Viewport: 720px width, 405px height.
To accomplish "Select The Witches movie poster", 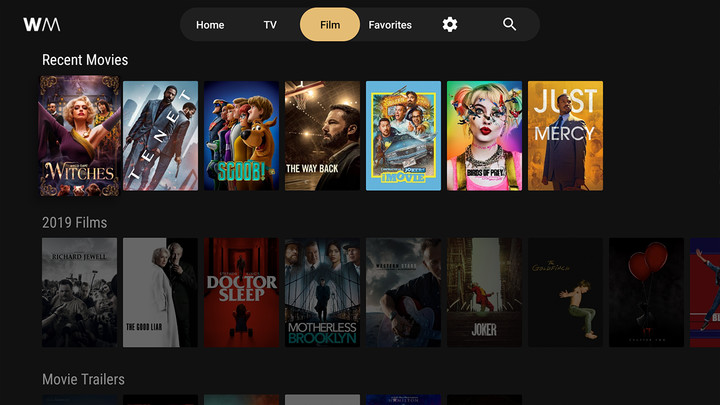I will point(79,136).
